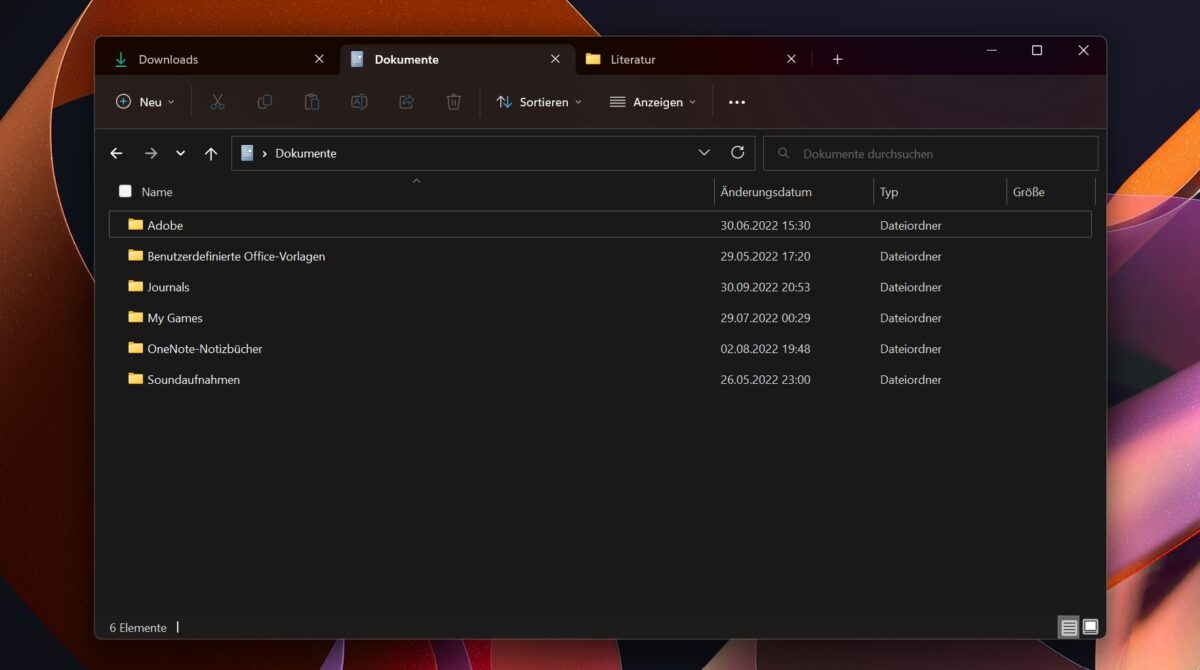This screenshot has height=670, width=1200.
Task: Select the Cut icon in the toolbar
Action: pos(217,101)
